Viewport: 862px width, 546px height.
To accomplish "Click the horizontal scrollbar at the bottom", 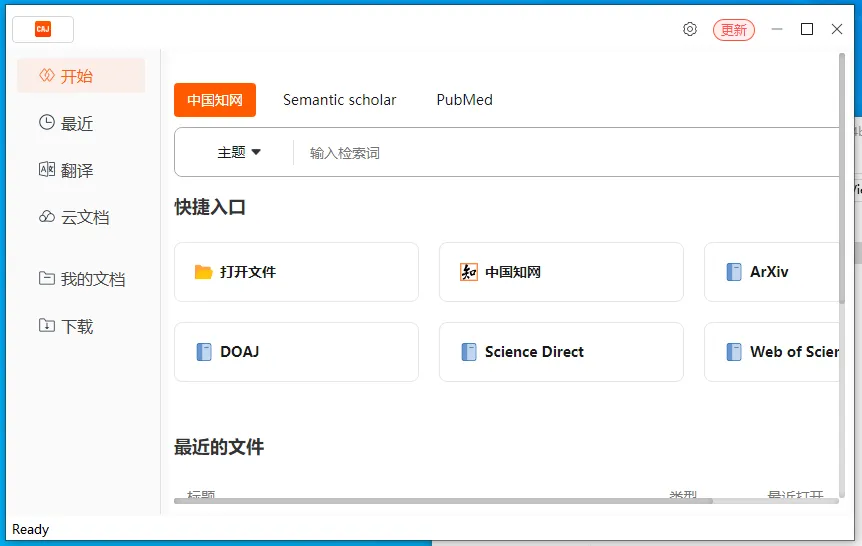I will click(443, 501).
